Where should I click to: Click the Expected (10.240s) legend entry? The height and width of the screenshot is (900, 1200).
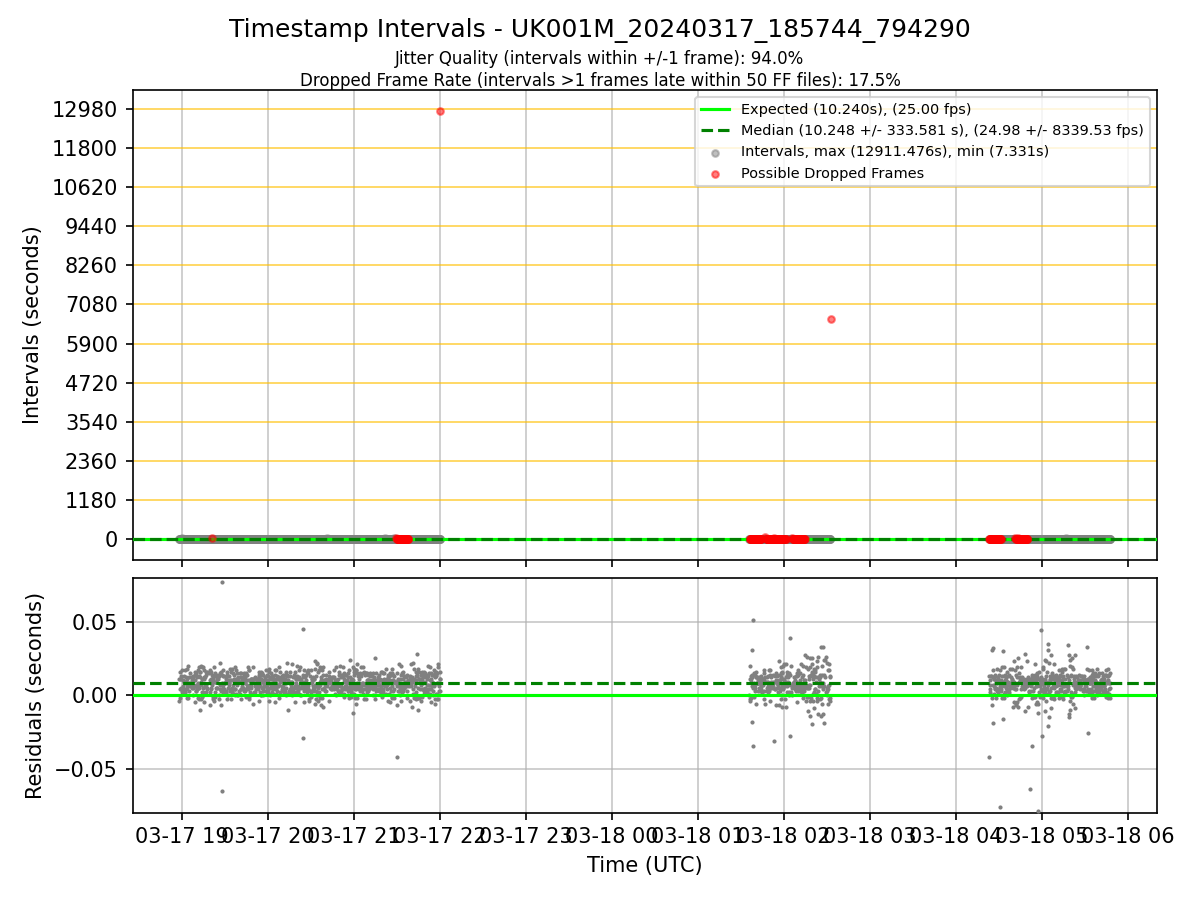(855, 109)
